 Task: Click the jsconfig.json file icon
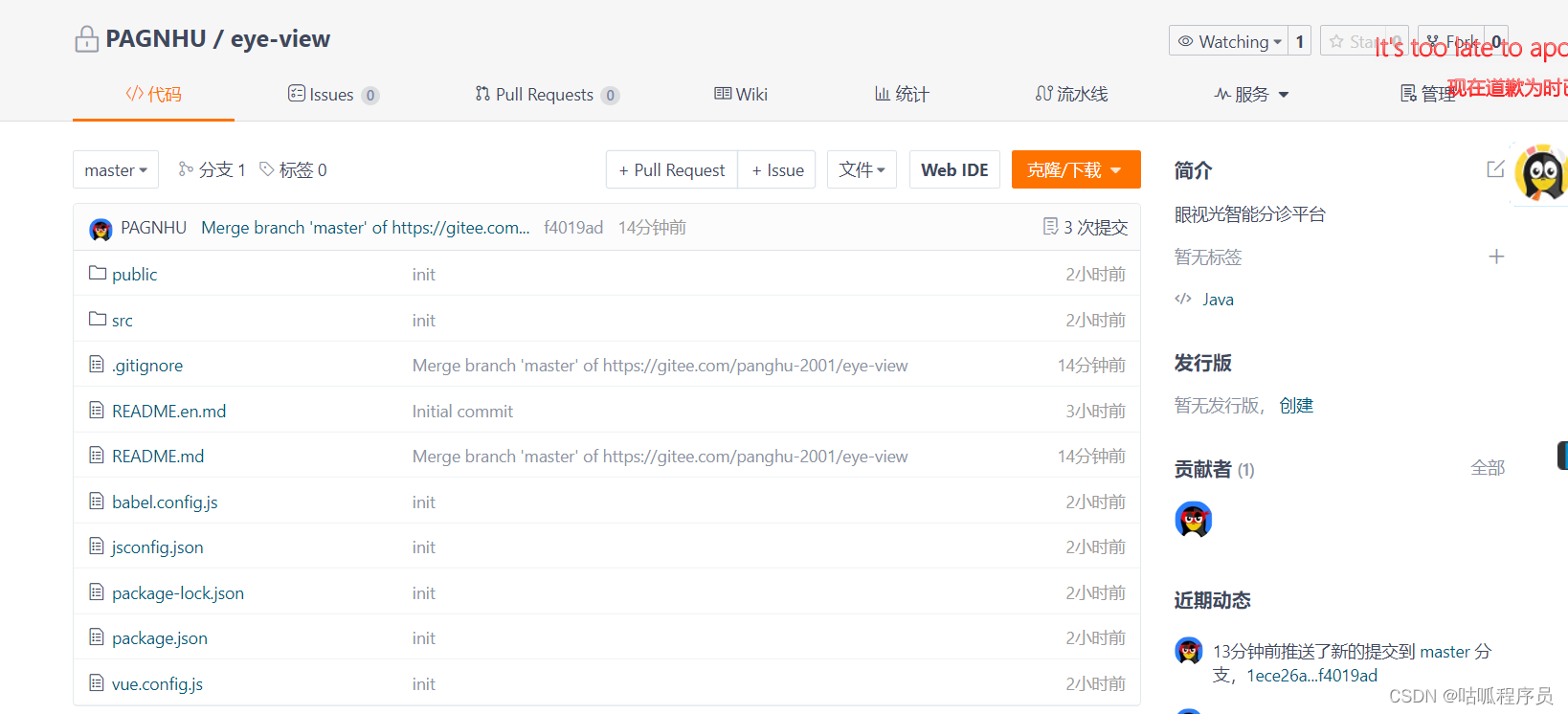(97, 546)
